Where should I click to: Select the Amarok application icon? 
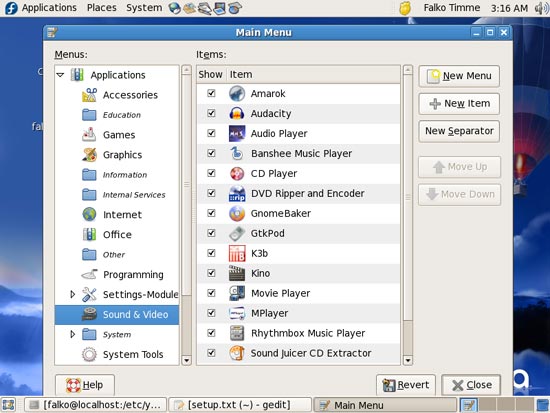pyautogui.click(x=237, y=94)
